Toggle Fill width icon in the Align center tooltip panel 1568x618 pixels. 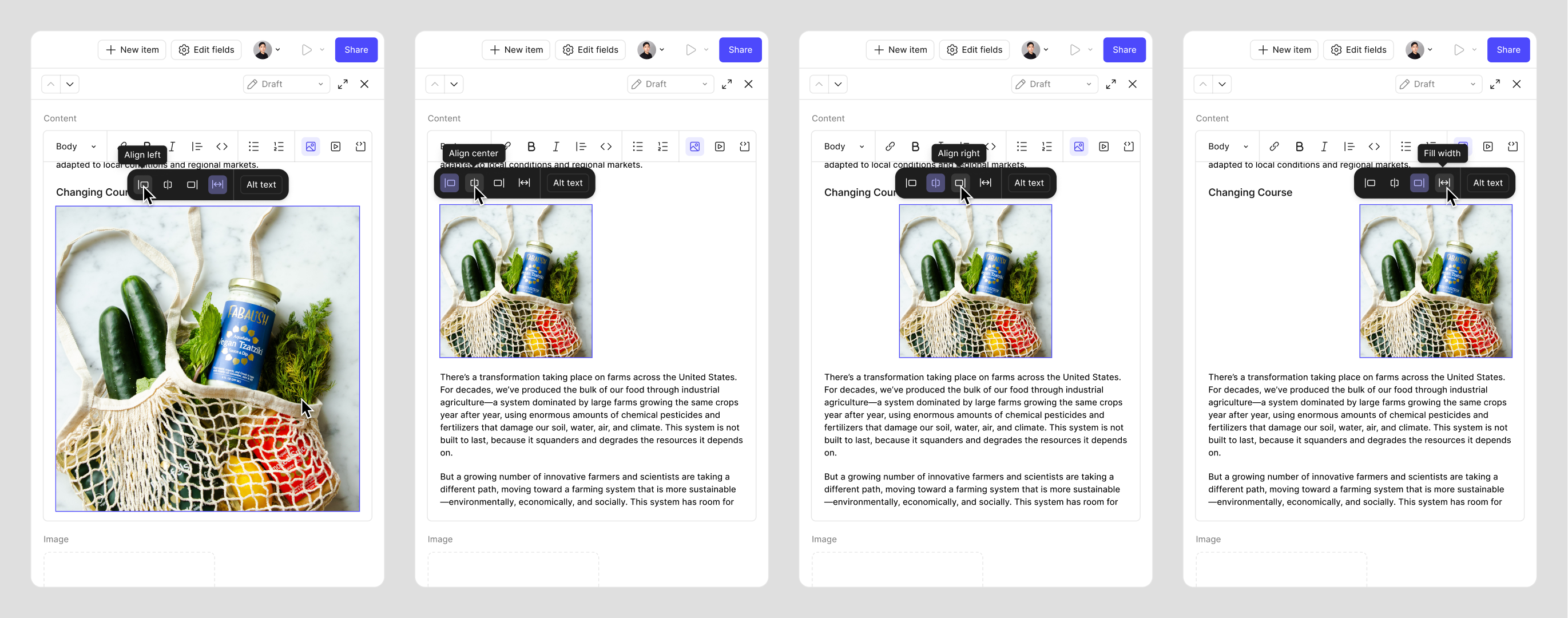coord(524,183)
